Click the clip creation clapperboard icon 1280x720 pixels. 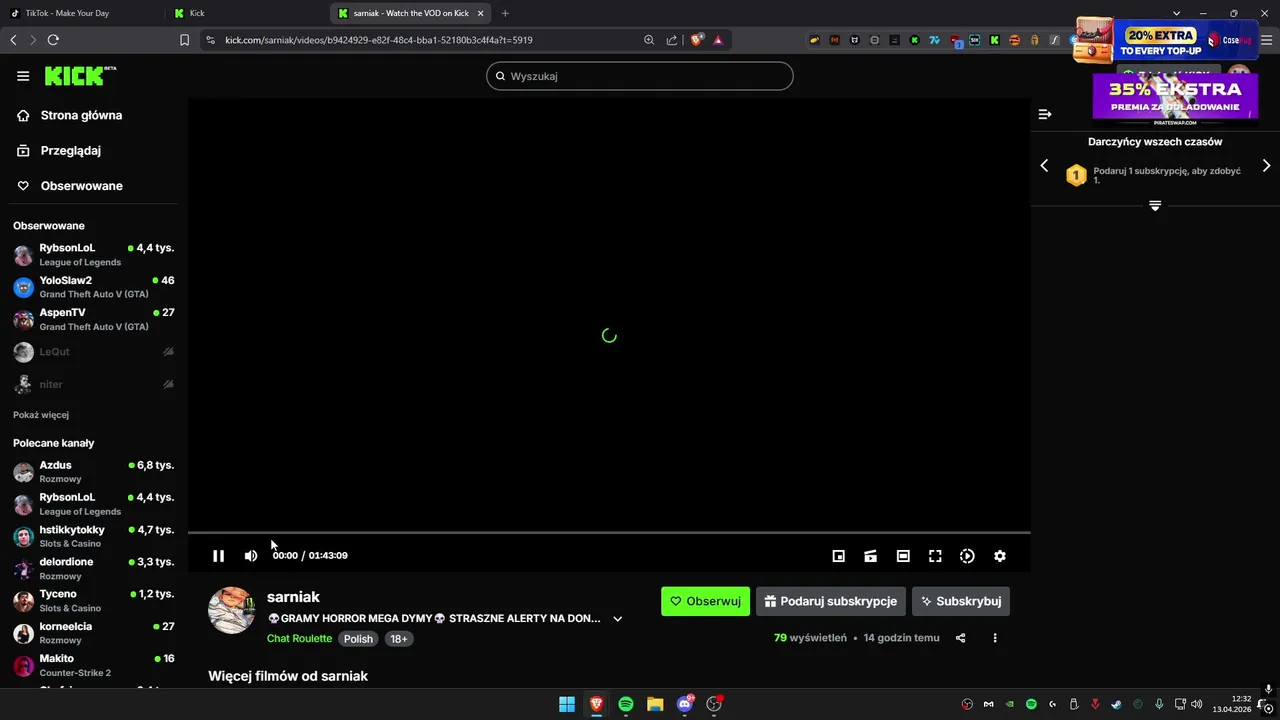871,556
